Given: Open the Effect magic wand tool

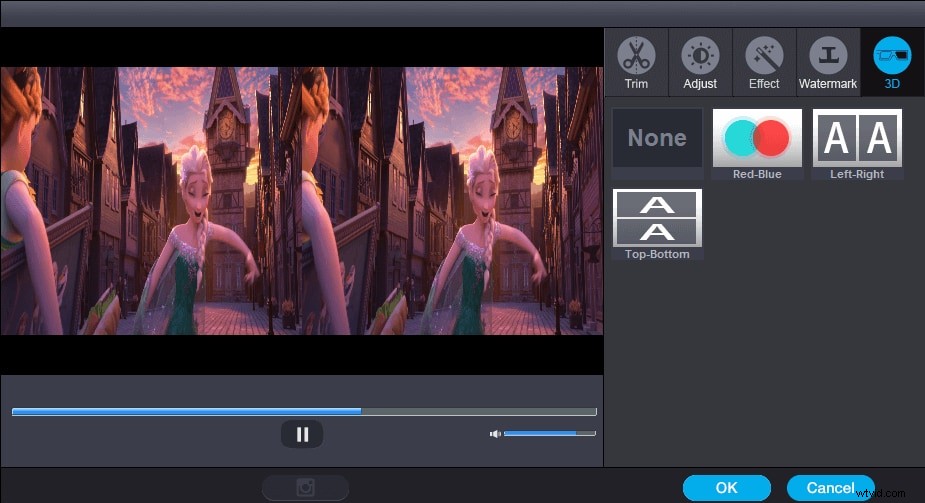Looking at the screenshot, I should tap(764, 63).
